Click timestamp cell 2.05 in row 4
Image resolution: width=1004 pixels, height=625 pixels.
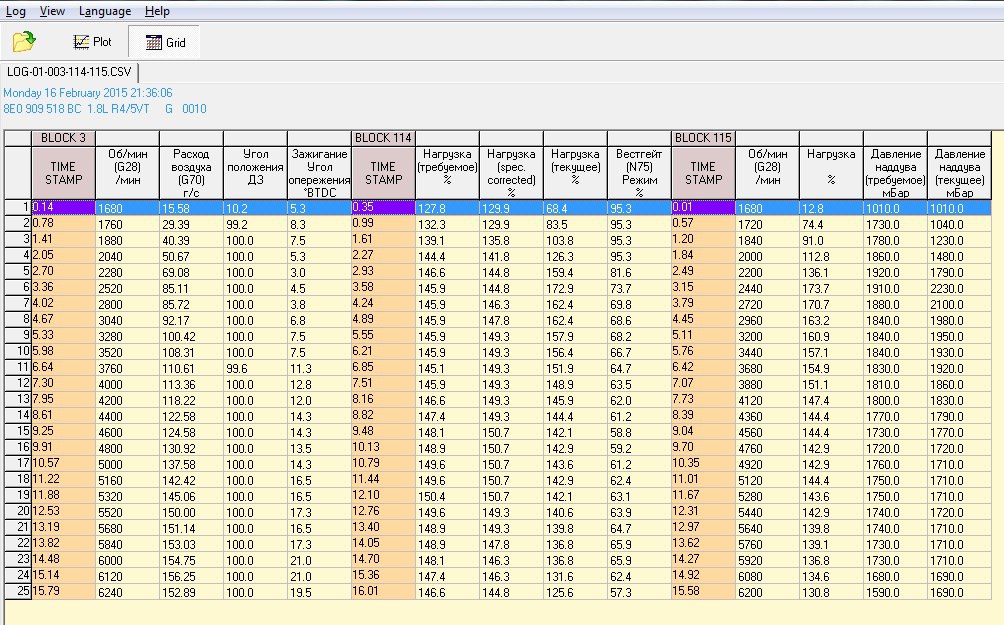[63, 256]
